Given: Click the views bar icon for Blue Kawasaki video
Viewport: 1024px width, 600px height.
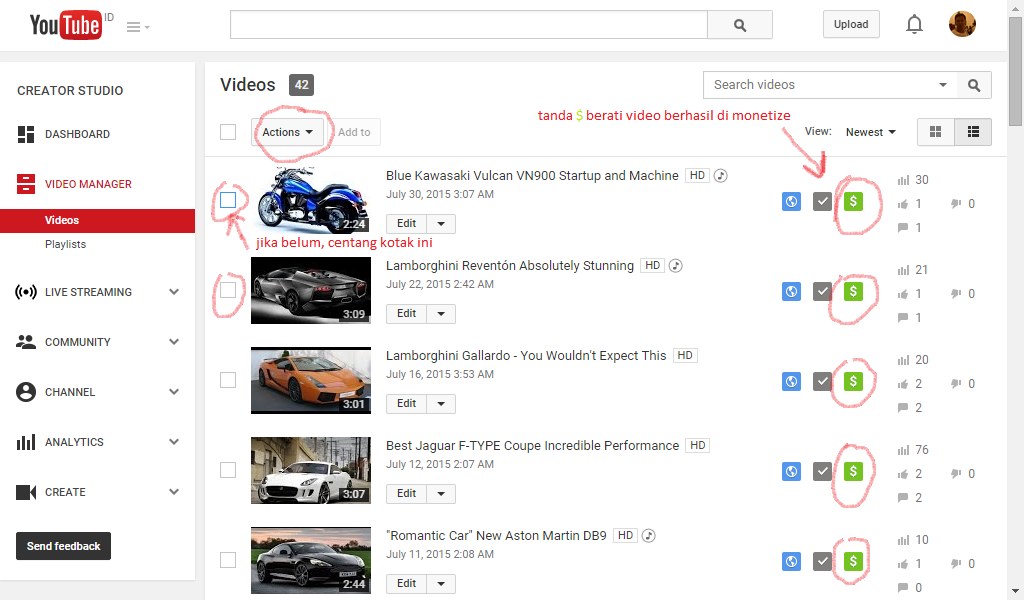Looking at the screenshot, I should [903, 180].
